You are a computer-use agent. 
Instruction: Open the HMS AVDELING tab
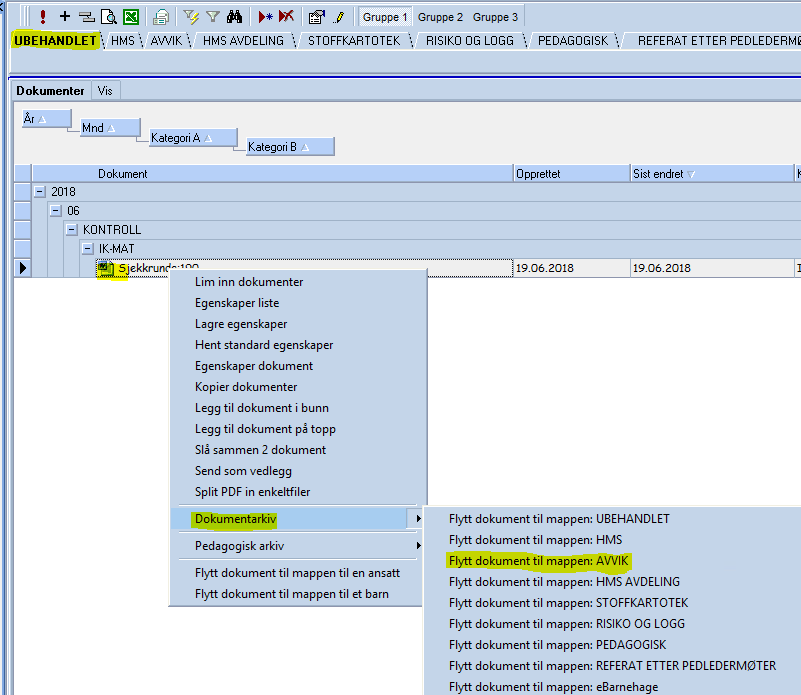(x=243, y=41)
